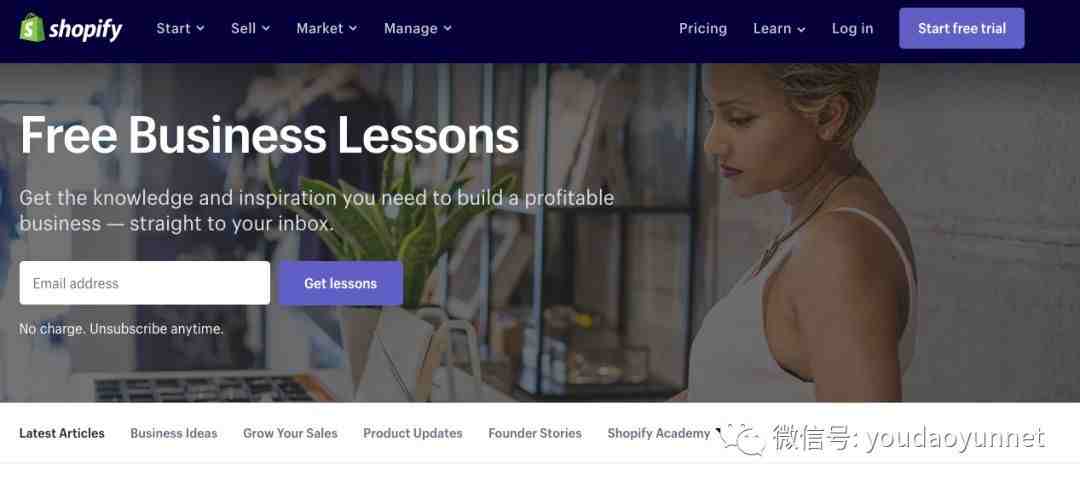
Task: Open the Product Updates tab
Action: [x=413, y=433]
